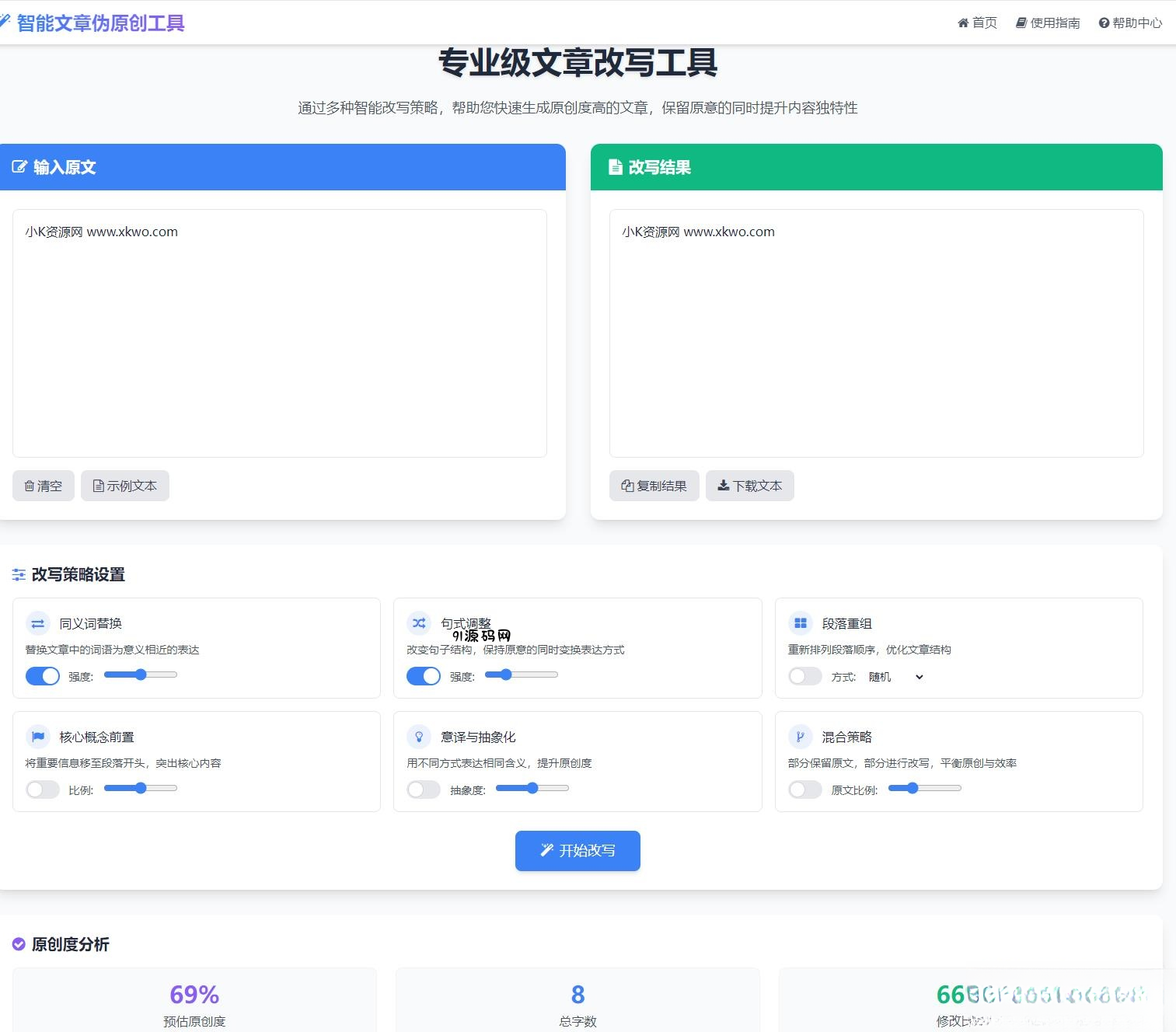Turn off the 句式调整 switch
1176x1032 pixels.
tap(424, 676)
